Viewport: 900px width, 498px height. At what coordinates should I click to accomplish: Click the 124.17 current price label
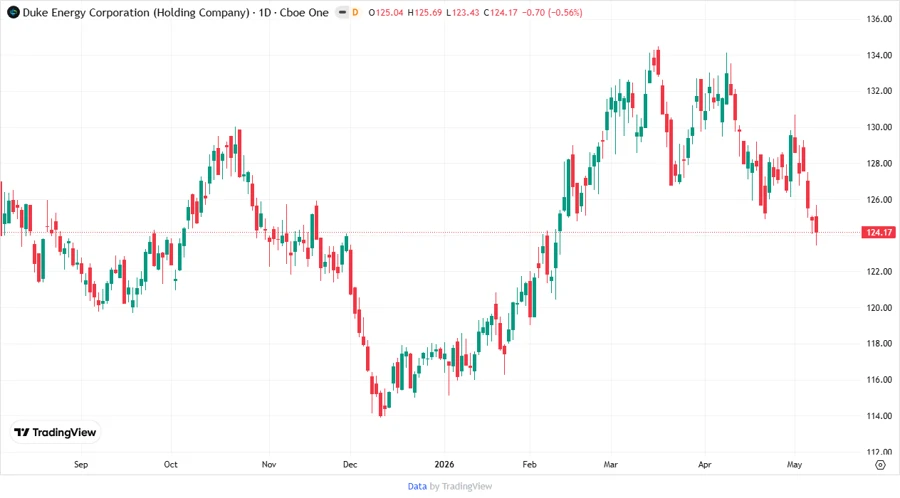[879, 232]
